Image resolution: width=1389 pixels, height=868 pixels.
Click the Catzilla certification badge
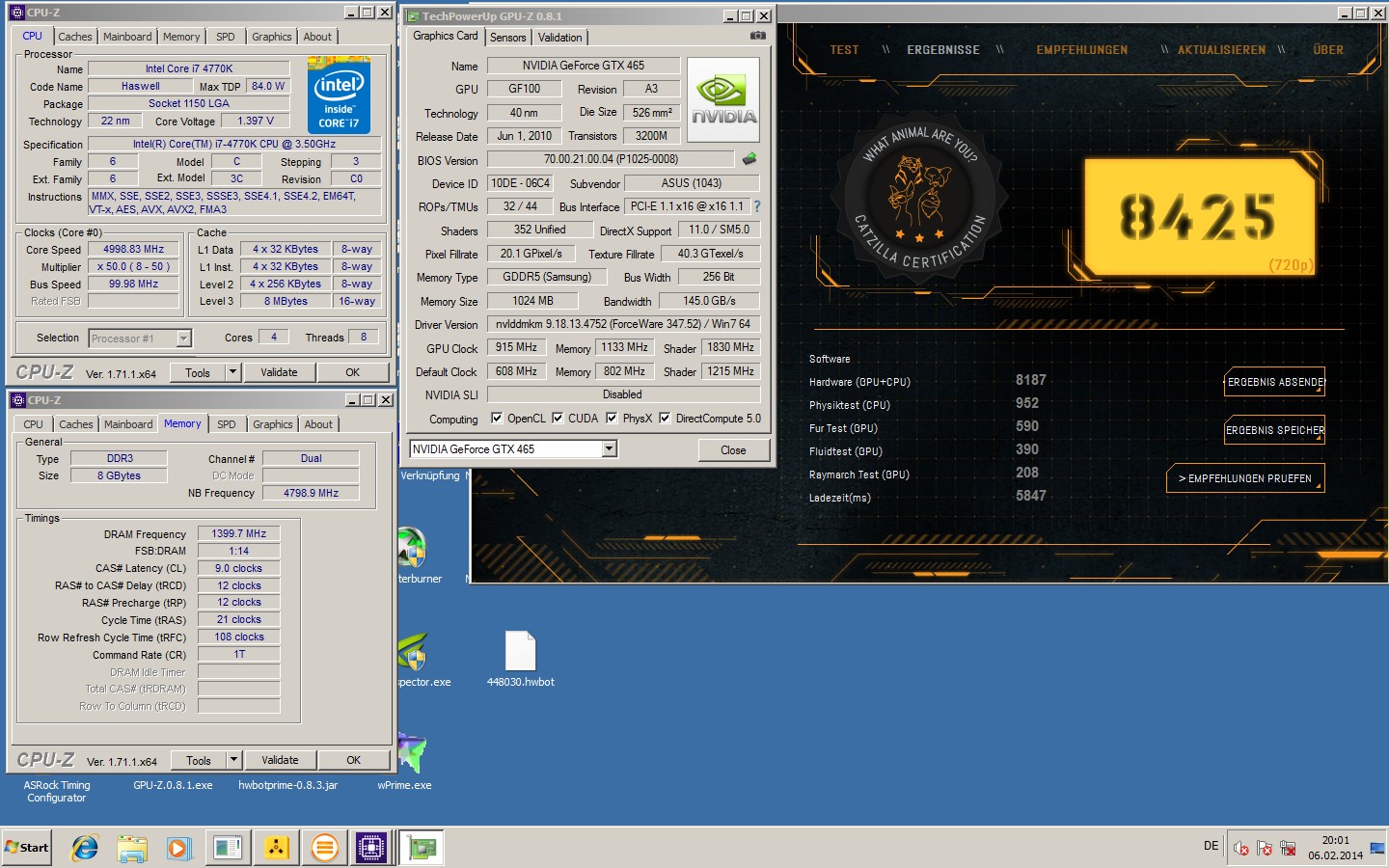click(919, 196)
